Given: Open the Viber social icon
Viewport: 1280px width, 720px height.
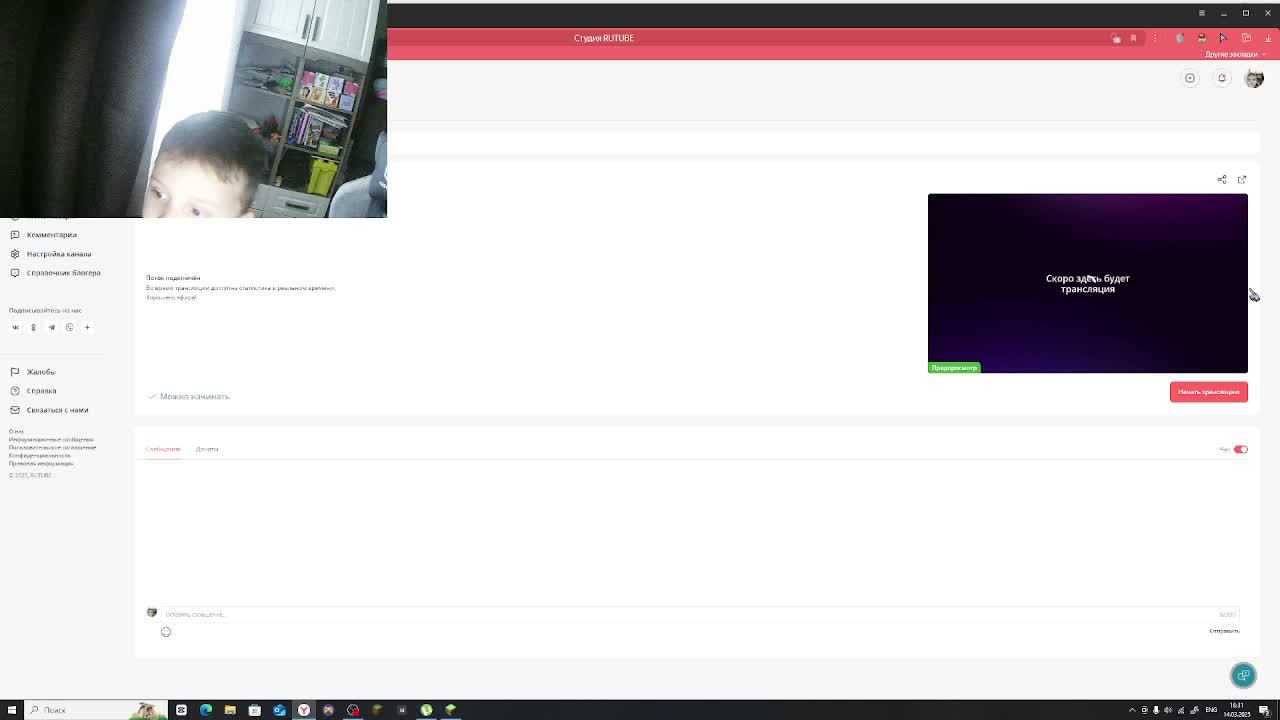Looking at the screenshot, I should pyautogui.click(x=69, y=327).
